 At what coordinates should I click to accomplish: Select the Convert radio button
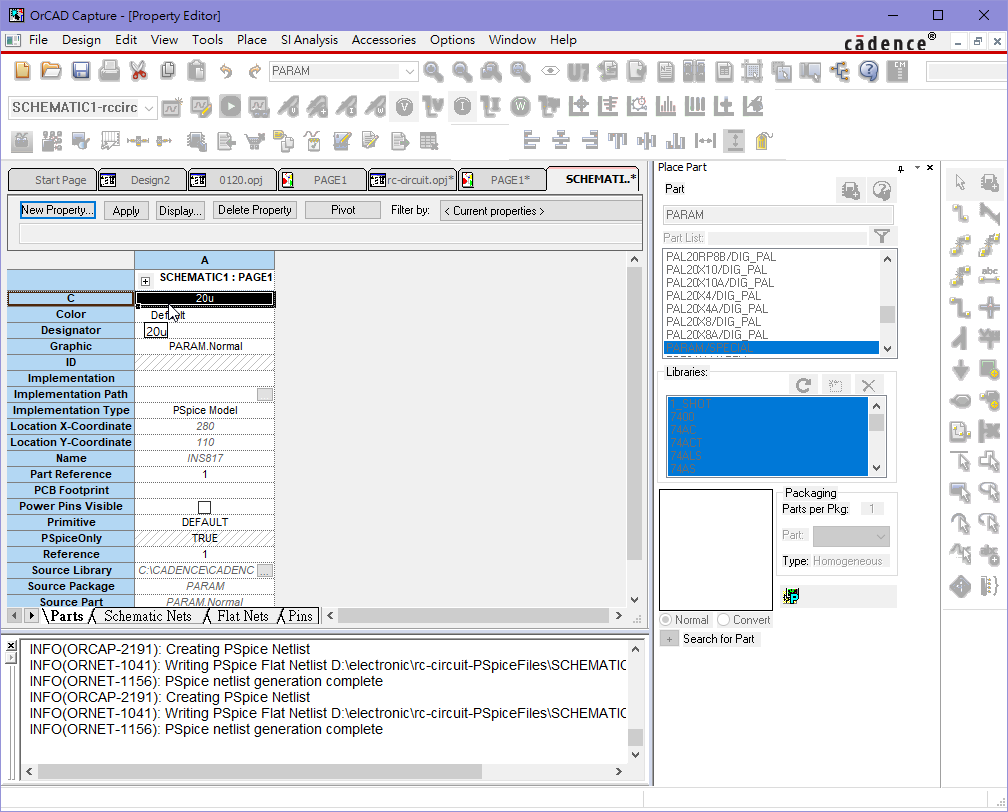(724, 620)
